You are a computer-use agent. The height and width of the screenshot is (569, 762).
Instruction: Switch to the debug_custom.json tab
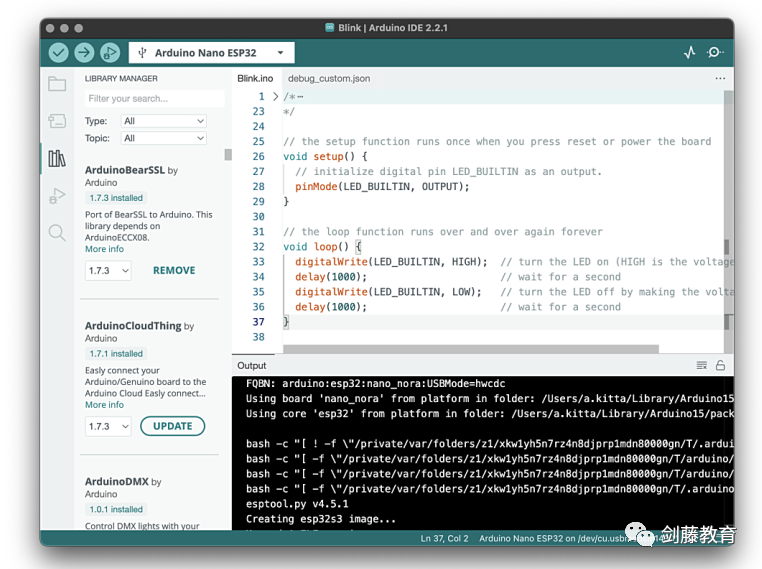point(329,79)
